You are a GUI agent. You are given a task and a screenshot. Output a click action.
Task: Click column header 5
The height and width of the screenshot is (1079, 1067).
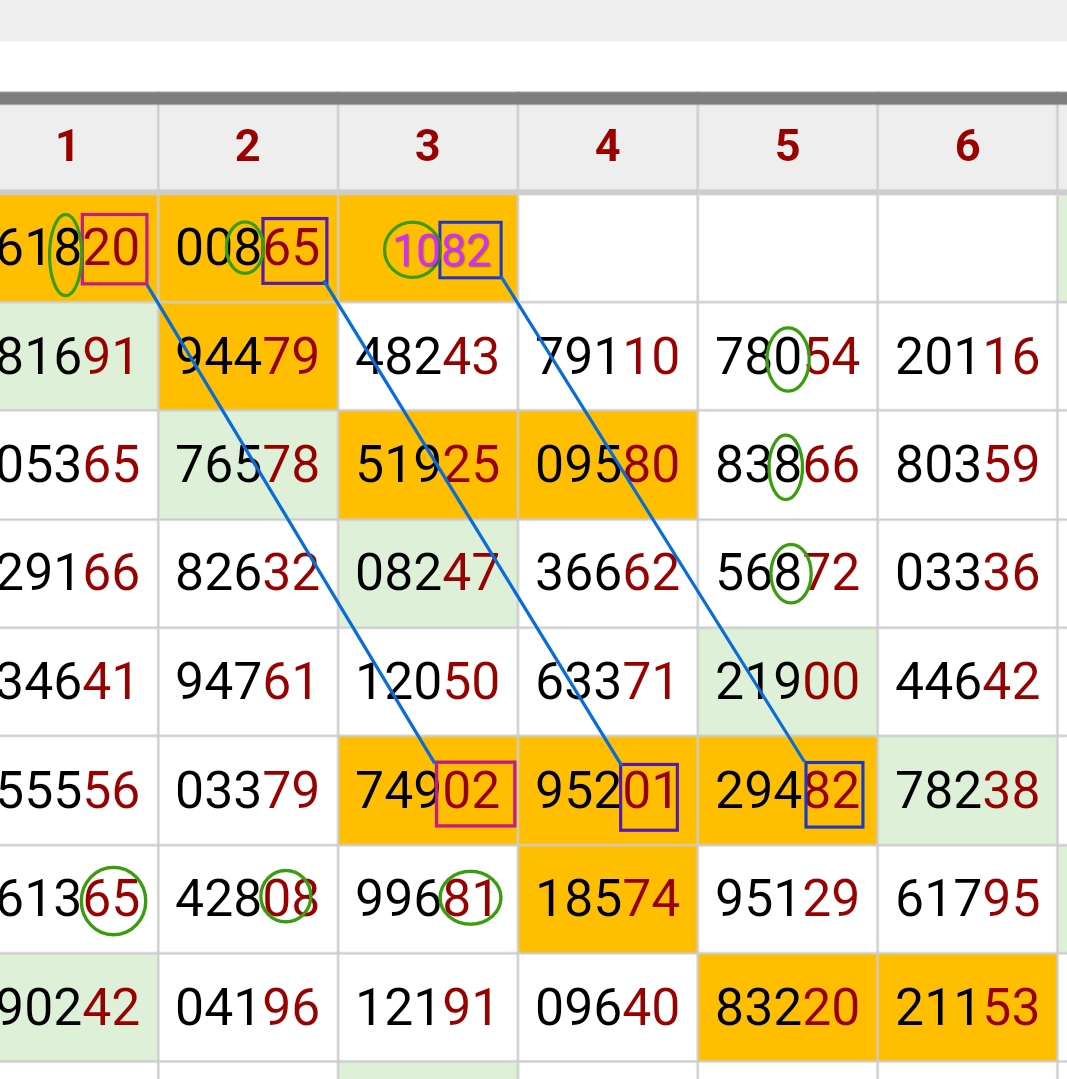click(x=788, y=147)
